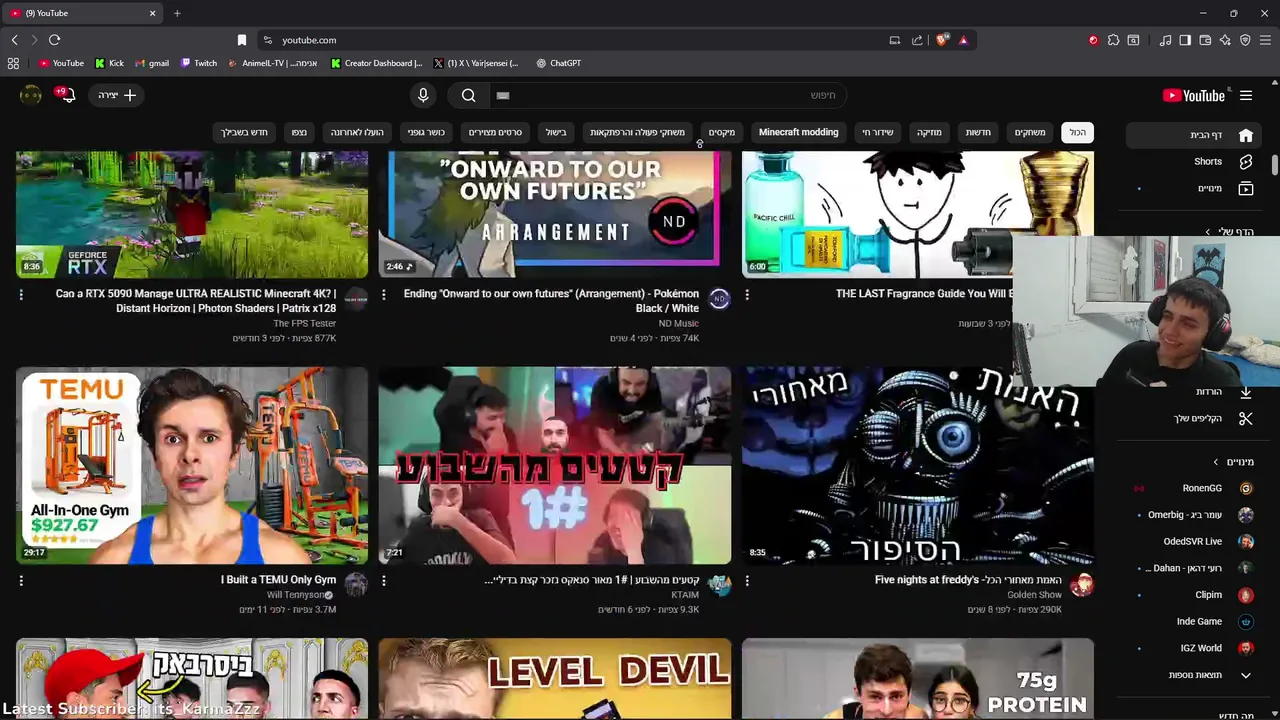Select the 'שידור חי' filter chip

[878, 132]
